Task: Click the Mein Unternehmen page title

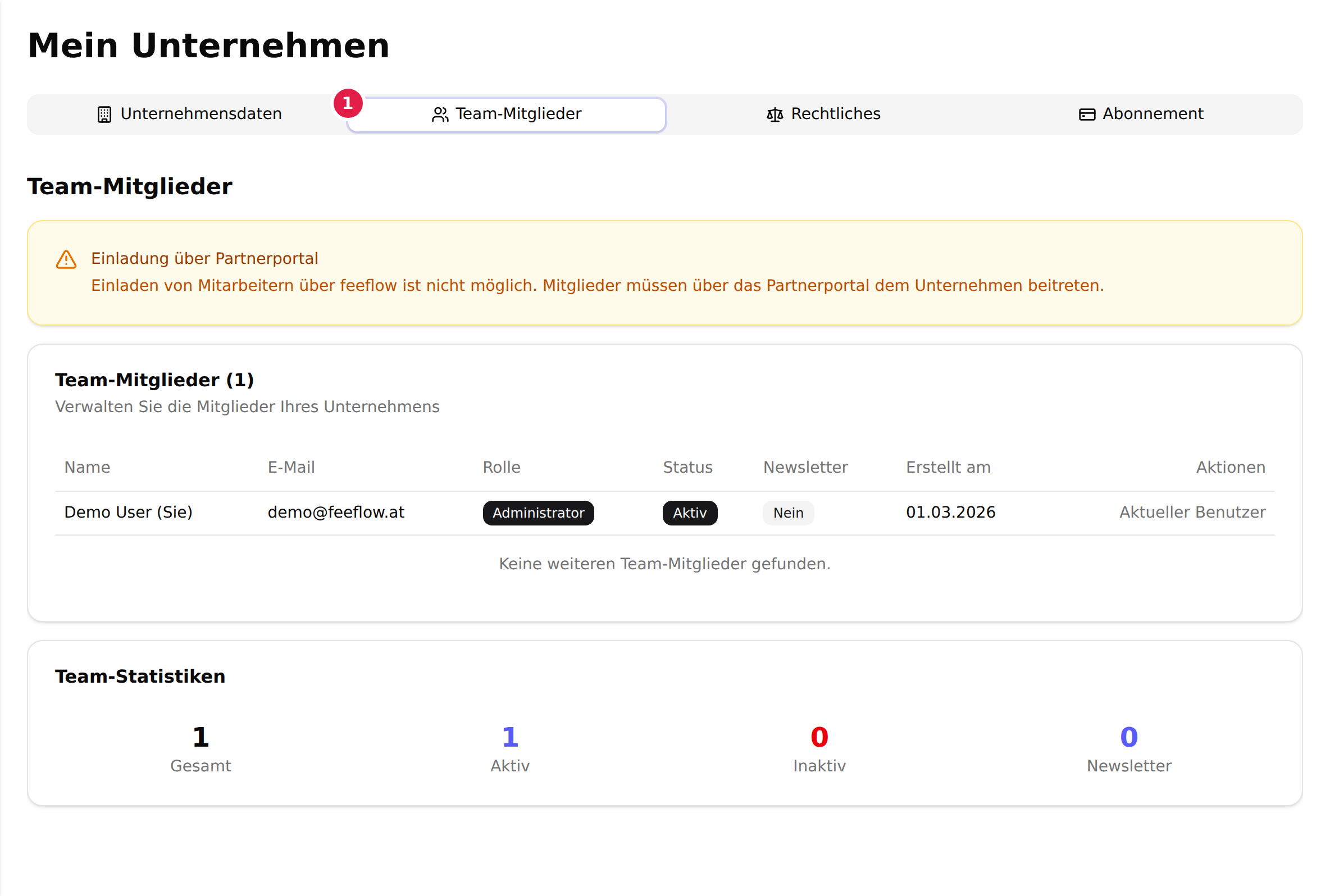Action: tap(208, 45)
